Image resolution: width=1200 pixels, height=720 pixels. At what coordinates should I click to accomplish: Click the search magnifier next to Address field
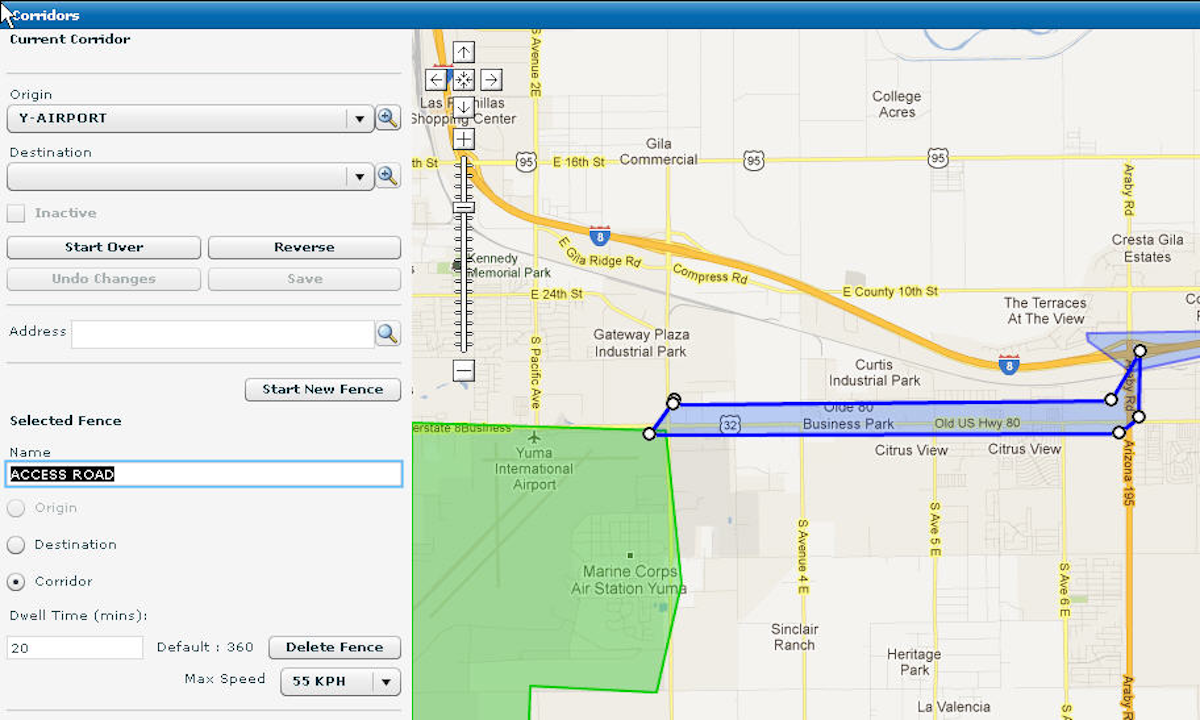387,333
